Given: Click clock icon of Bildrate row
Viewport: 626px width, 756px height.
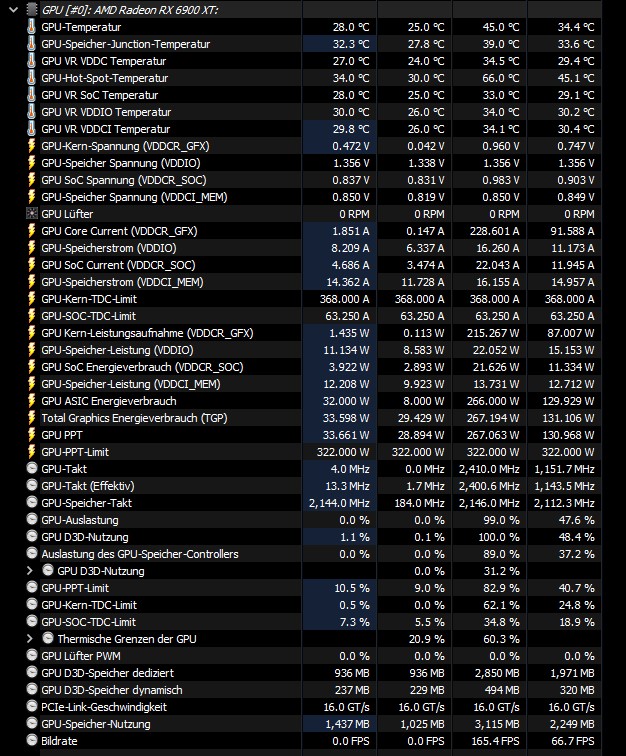Looking at the screenshot, I should click(32, 740).
